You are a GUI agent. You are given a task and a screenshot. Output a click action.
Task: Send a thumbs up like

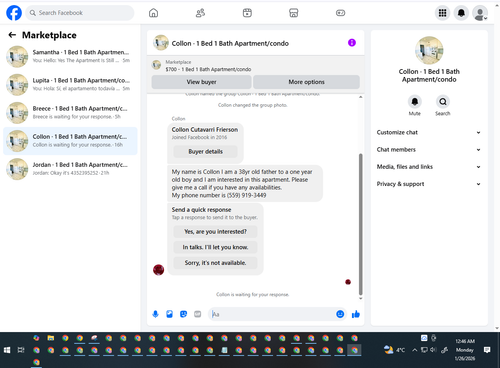click(x=356, y=314)
